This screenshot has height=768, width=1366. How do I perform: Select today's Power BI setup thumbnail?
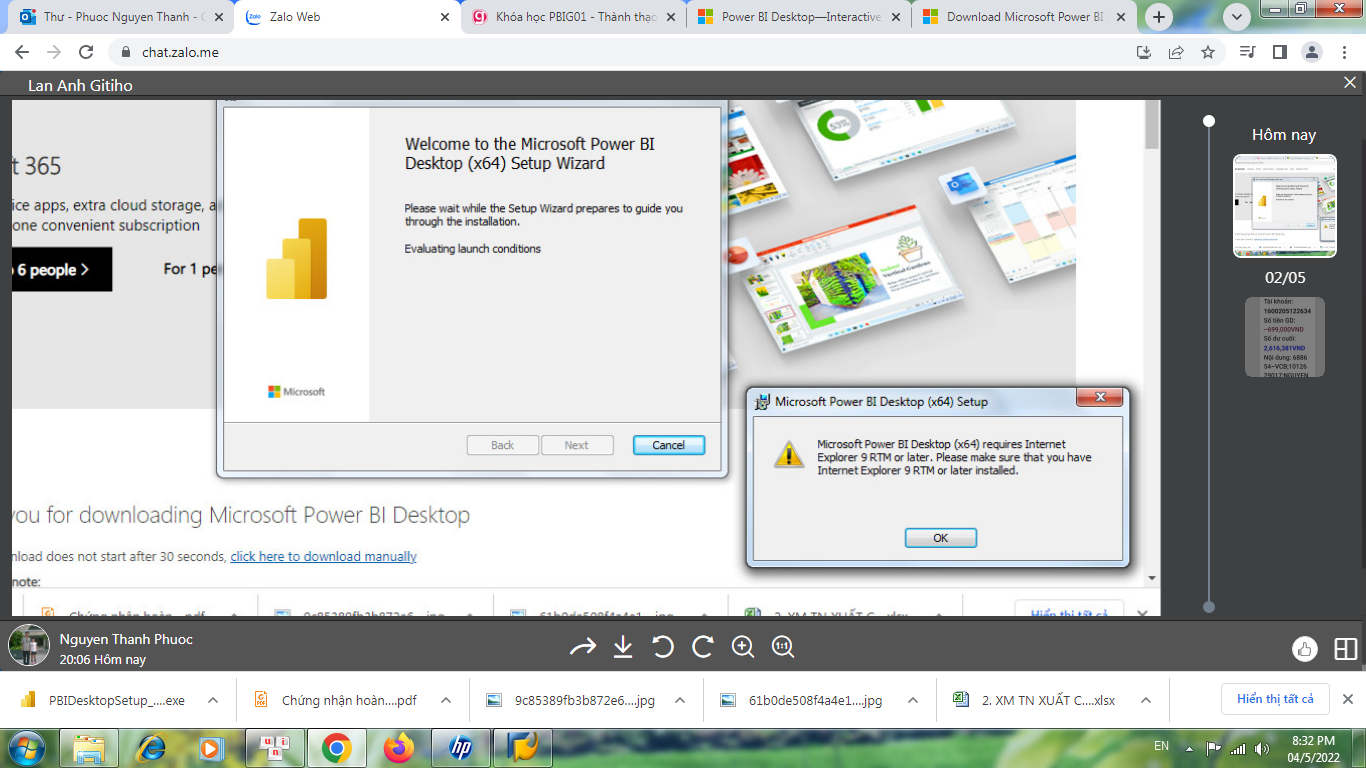[1285, 206]
